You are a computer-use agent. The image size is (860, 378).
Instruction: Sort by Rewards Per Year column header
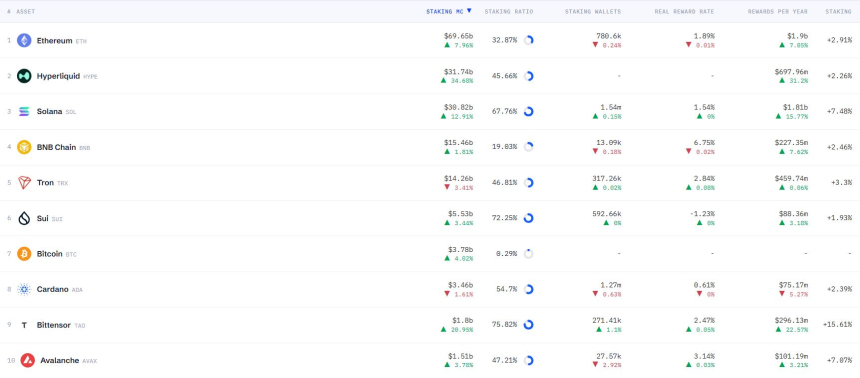(778, 12)
